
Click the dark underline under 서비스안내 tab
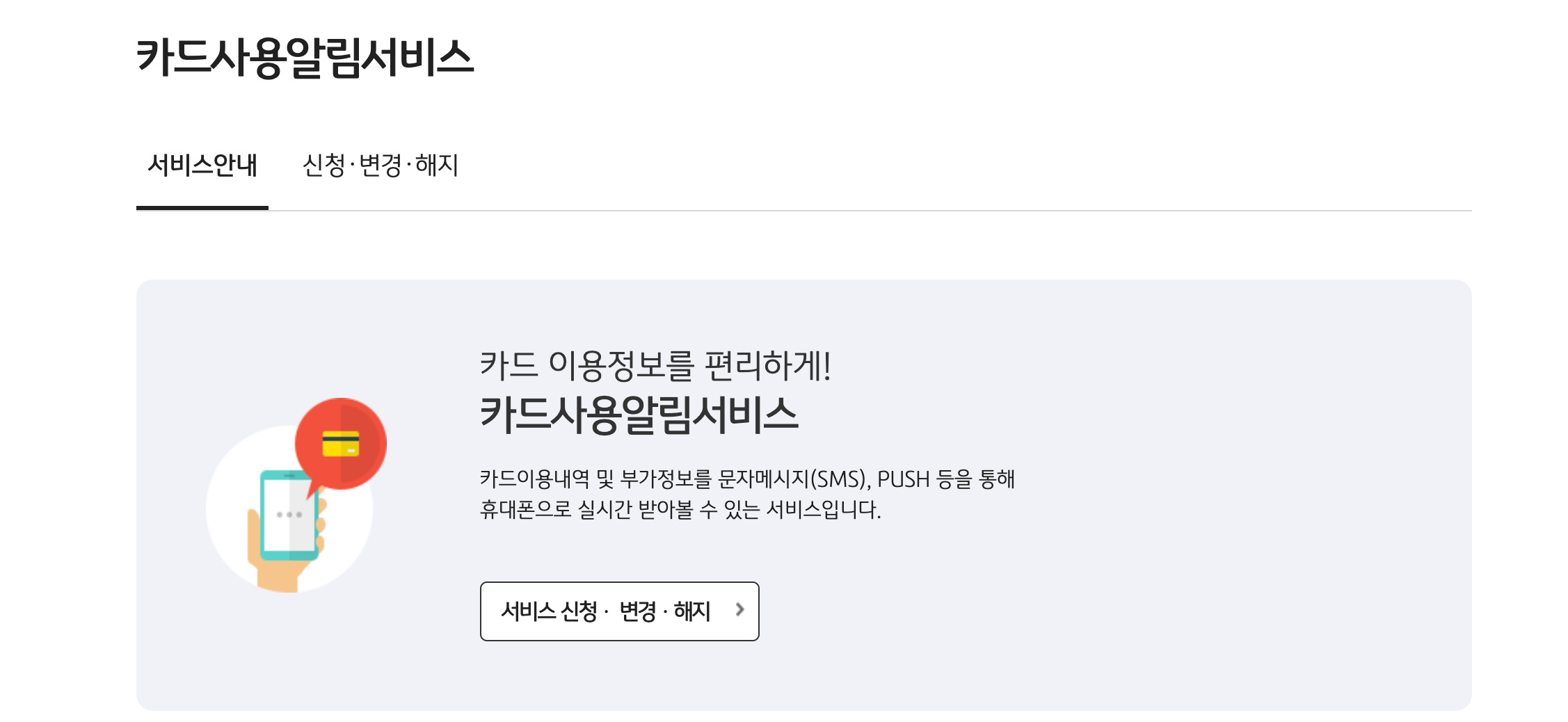pyautogui.click(x=202, y=207)
